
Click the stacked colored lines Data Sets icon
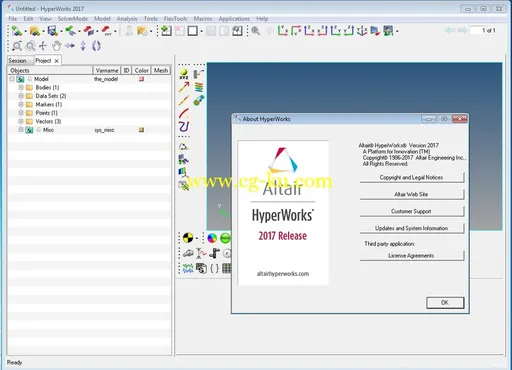click(x=199, y=87)
